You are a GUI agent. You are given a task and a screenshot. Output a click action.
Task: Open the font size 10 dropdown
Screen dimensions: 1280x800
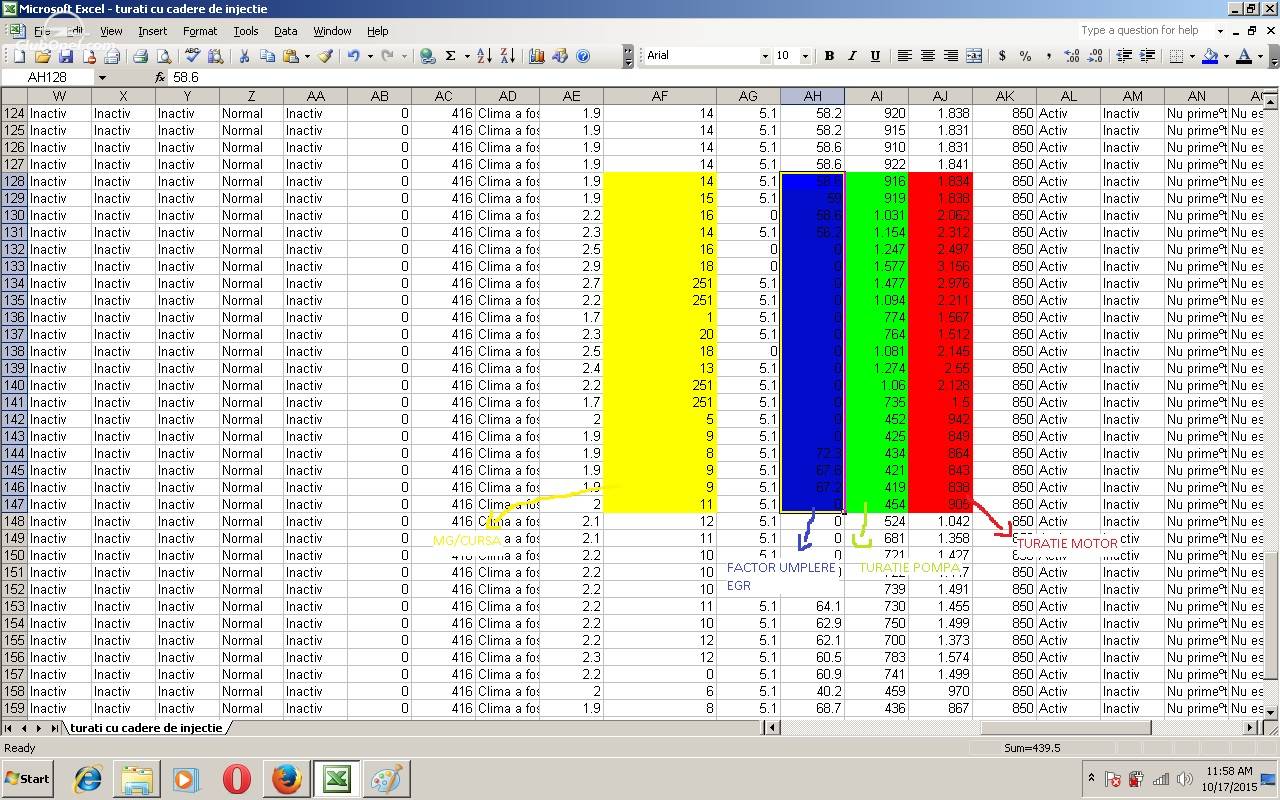tap(805, 56)
